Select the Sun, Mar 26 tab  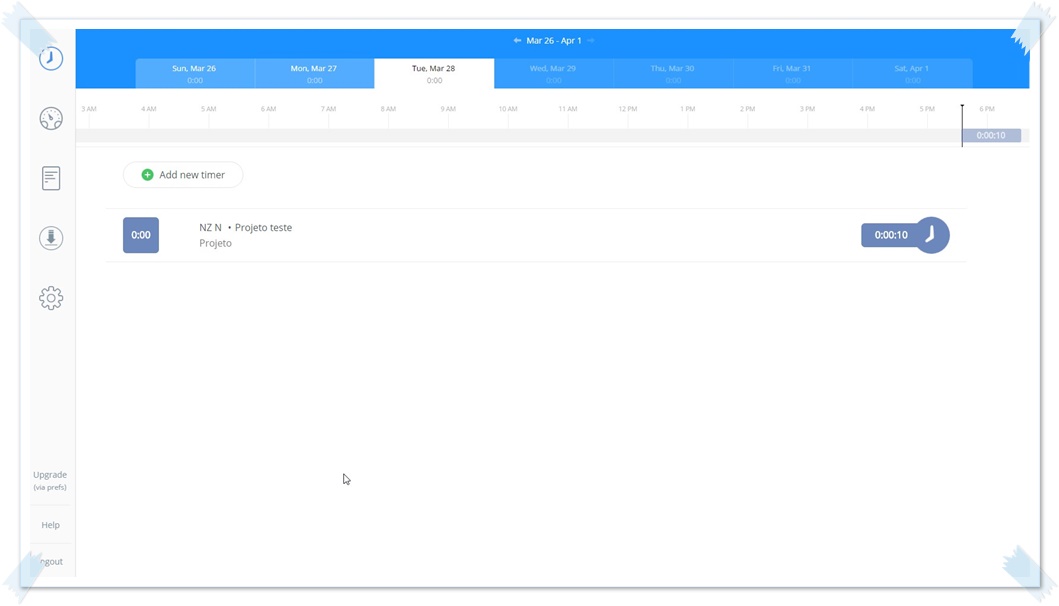pos(195,74)
